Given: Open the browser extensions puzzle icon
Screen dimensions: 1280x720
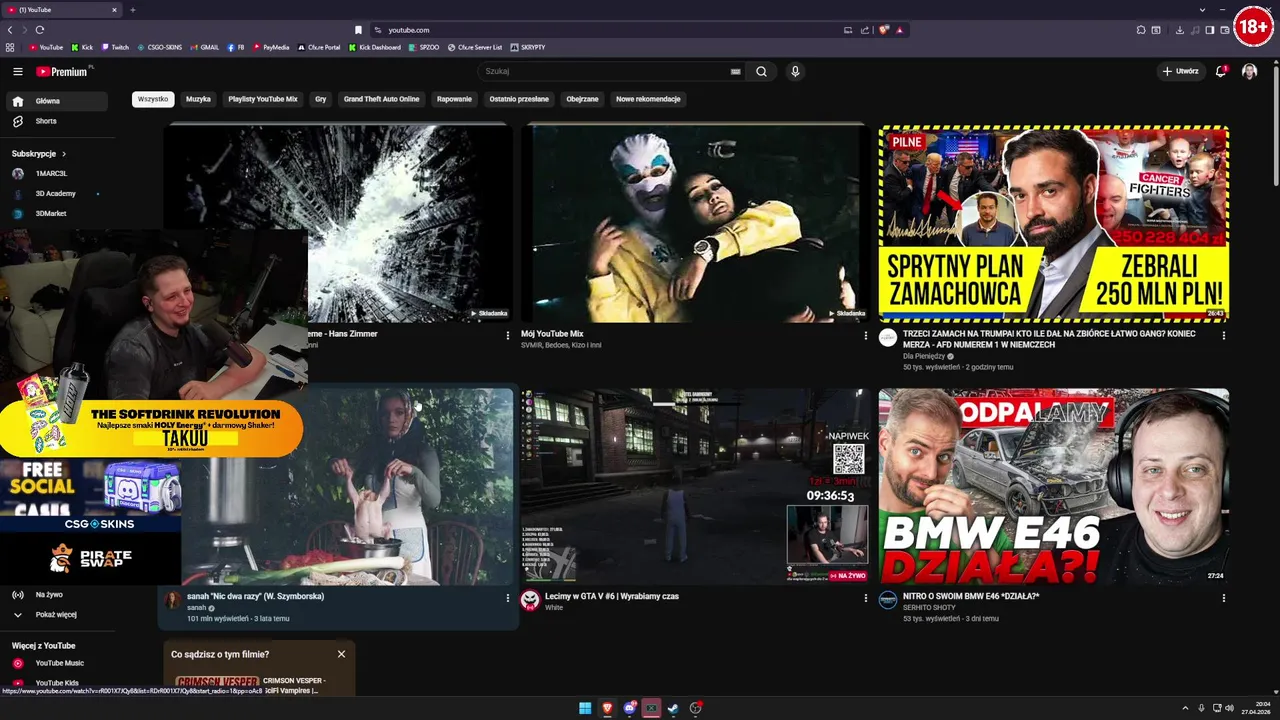Looking at the screenshot, I should point(1141,30).
